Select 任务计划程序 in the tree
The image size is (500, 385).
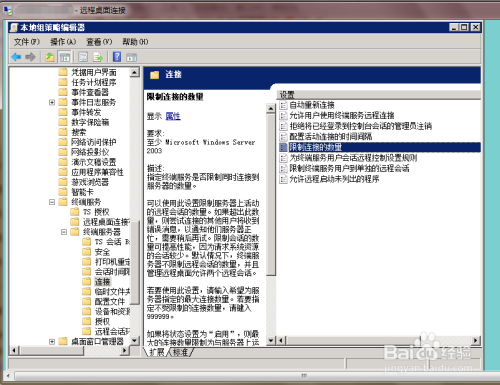pyautogui.click(x=93, y=82)
